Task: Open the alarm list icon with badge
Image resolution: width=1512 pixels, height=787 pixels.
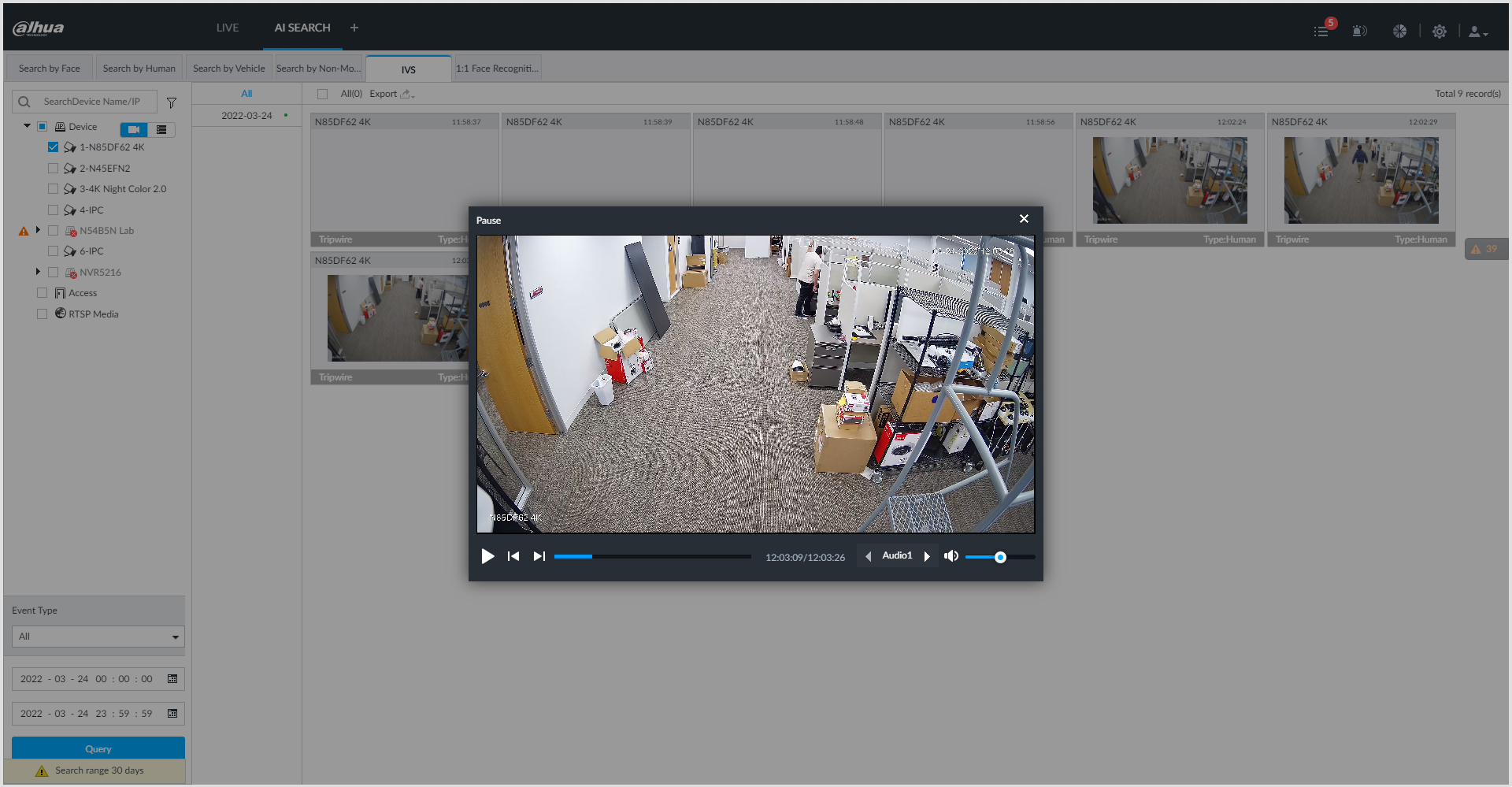Action: (x=1322, y=31)
